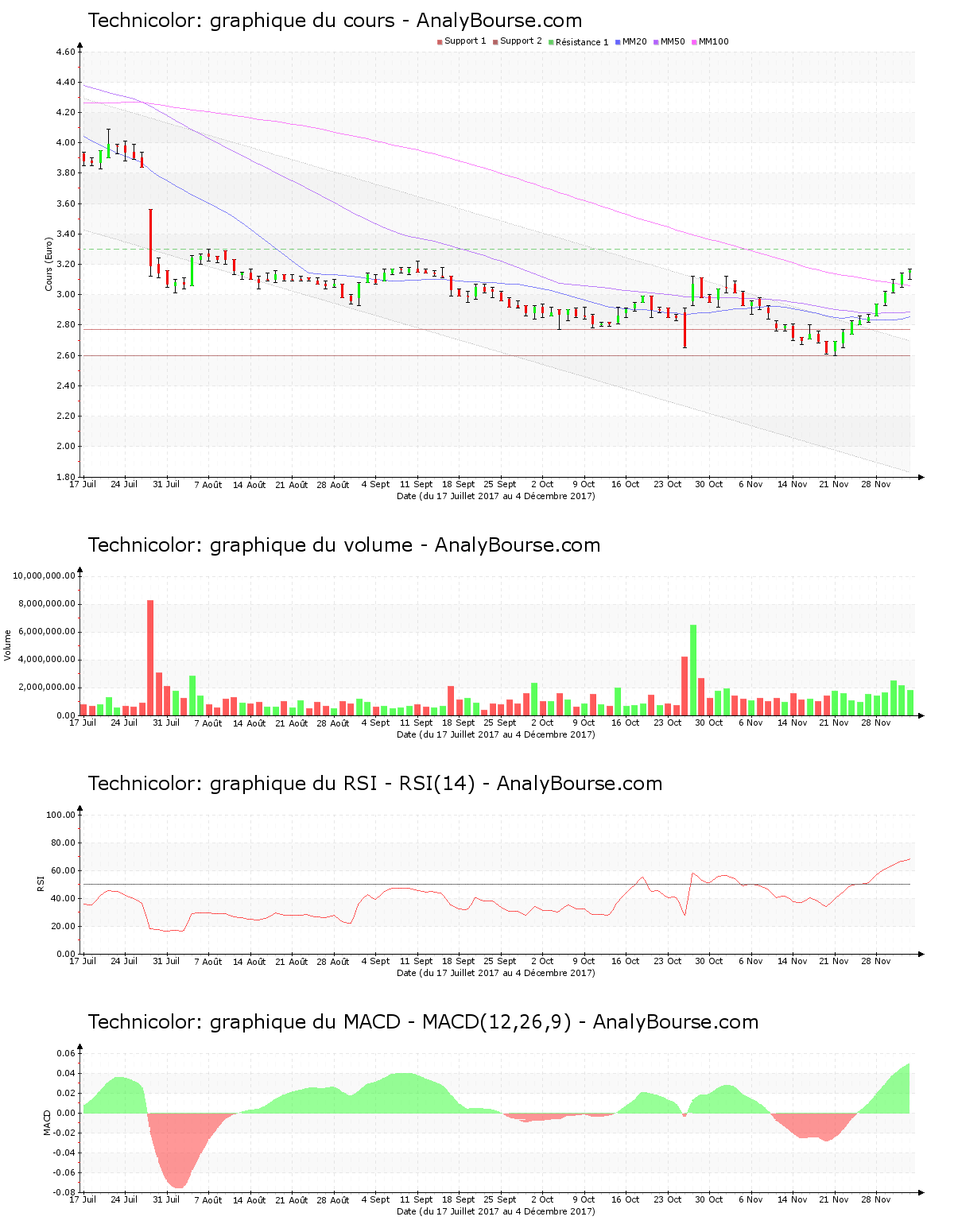This screenshot has width=954, height=1232.
Task: Click the 'MACD' vertical axis label
Action: pos(47,1122)
